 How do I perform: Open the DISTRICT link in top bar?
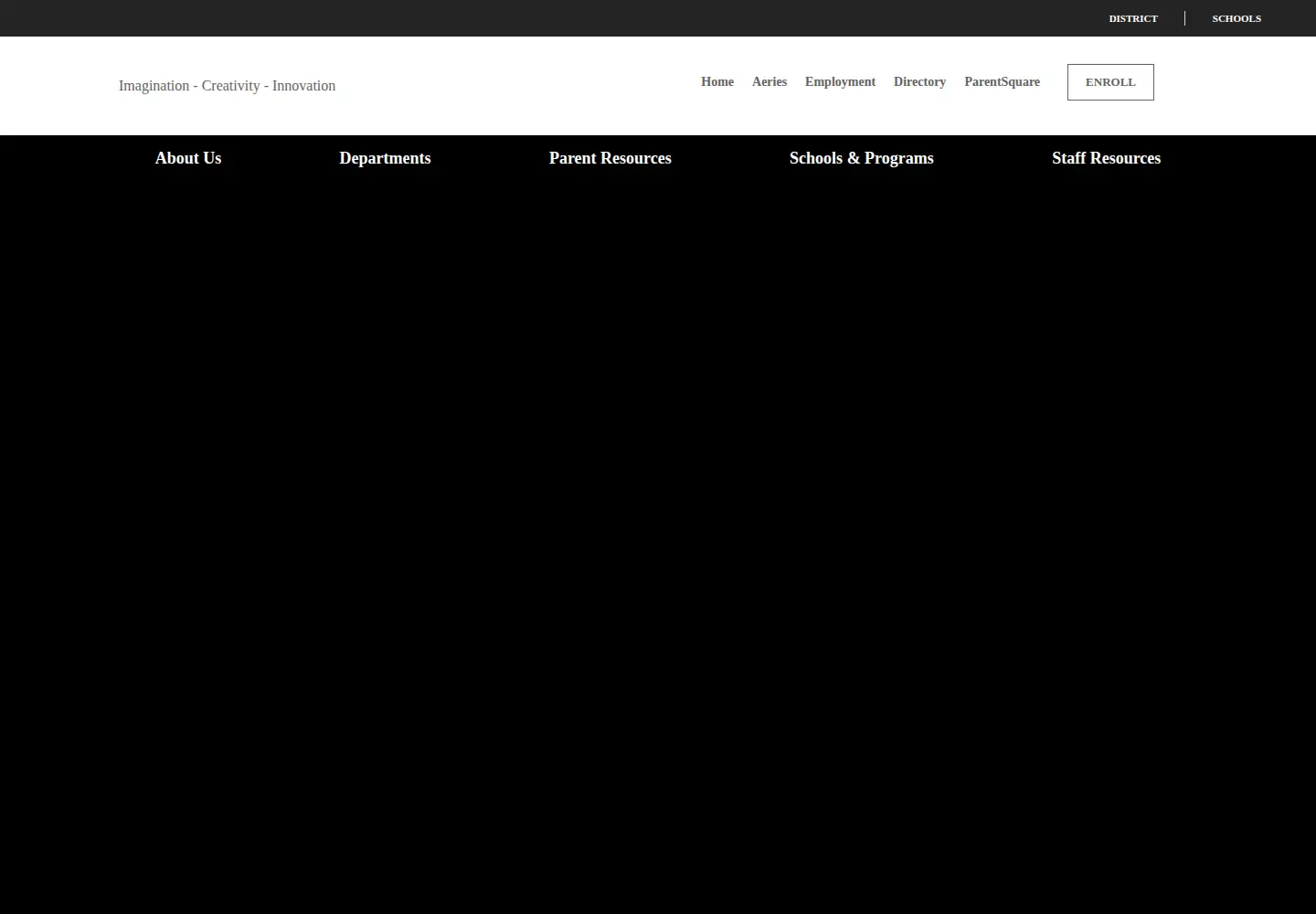click(x=1133, y=18)
